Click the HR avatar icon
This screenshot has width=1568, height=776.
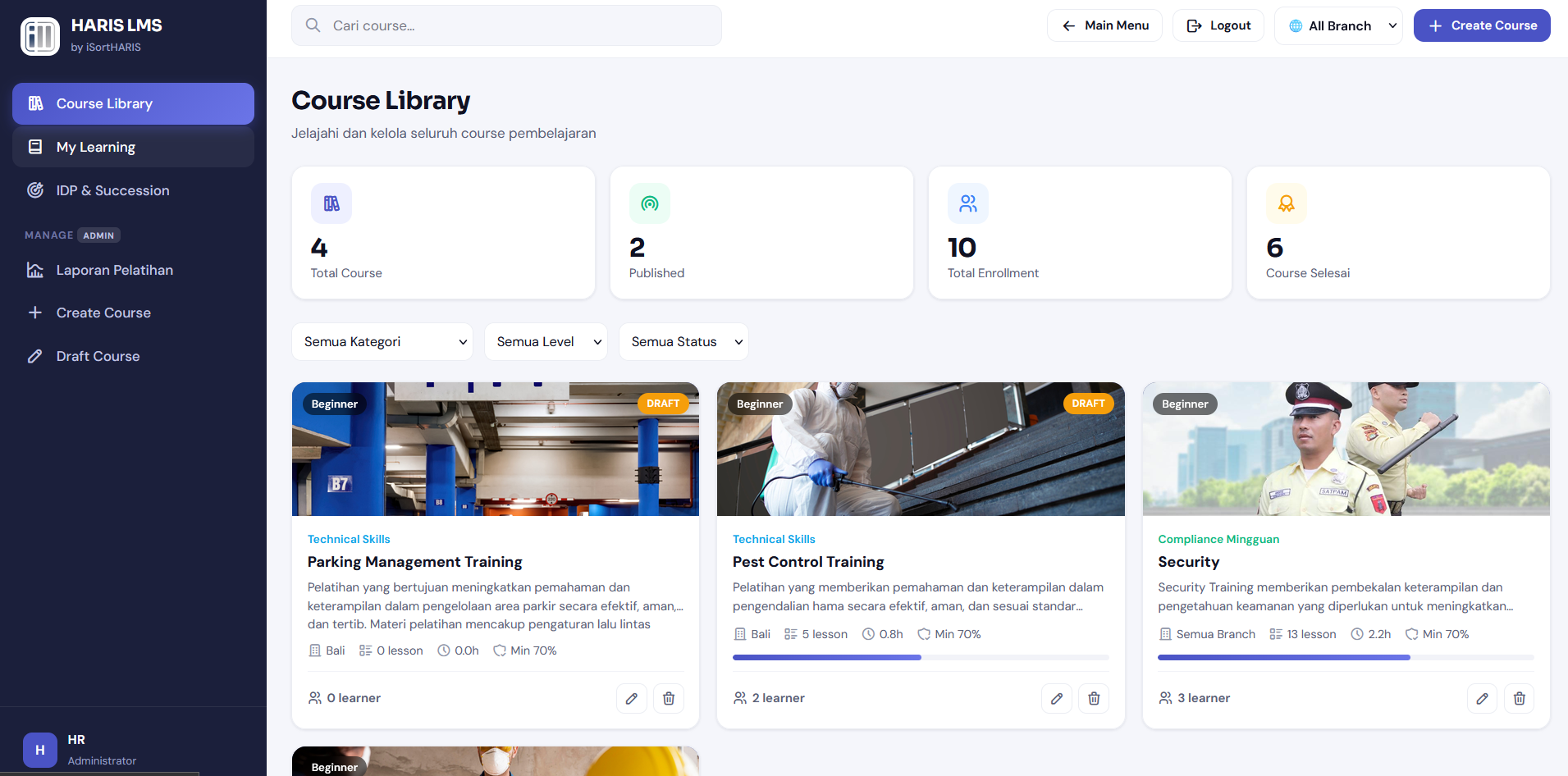pos(40,750)
